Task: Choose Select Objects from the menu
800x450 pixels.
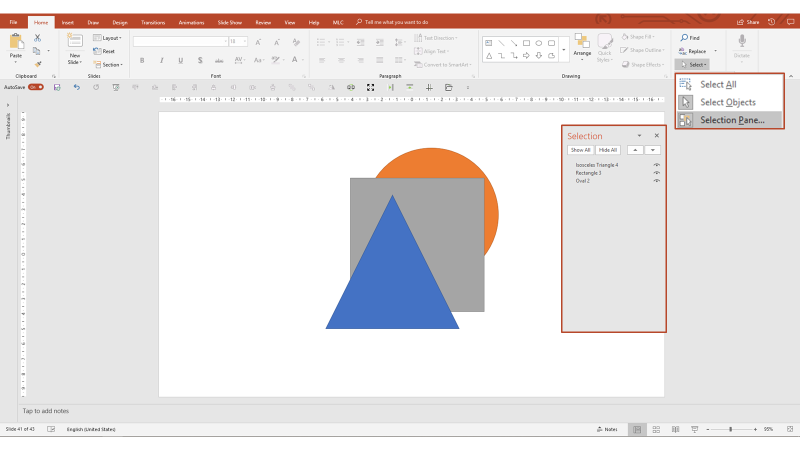Action: (730, 102)
